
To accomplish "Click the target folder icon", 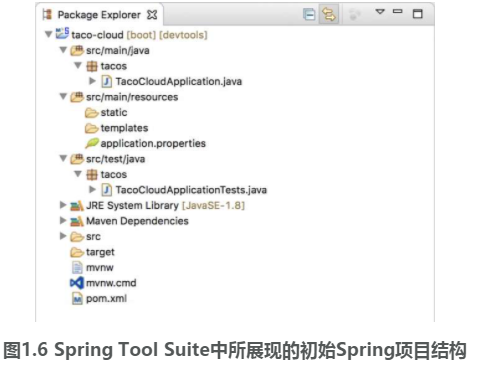I will pyautogui.click(x=77, y=252).
